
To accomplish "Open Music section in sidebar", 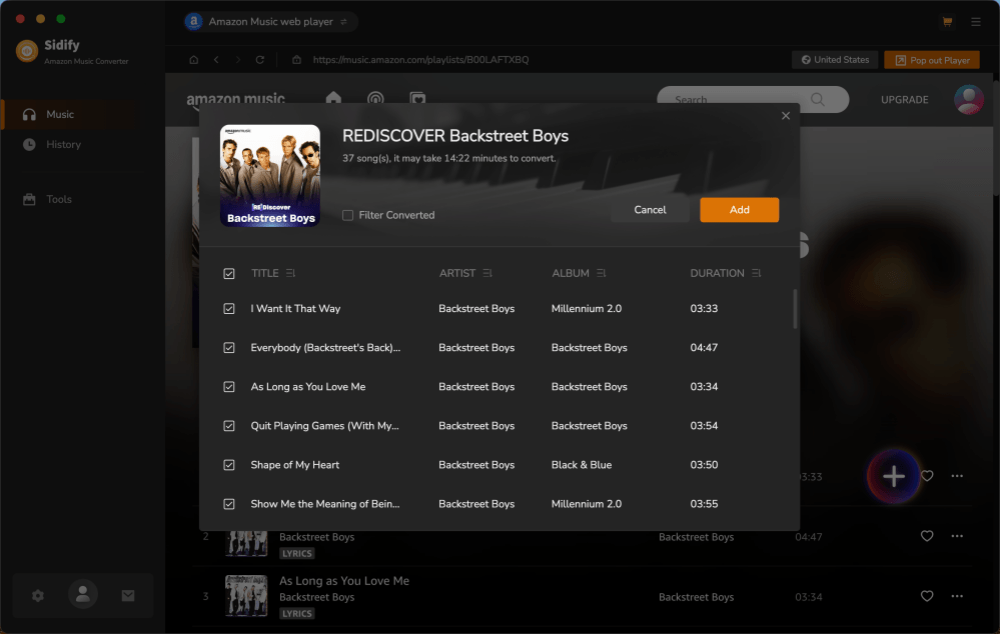I will click(x=69, y=114).
